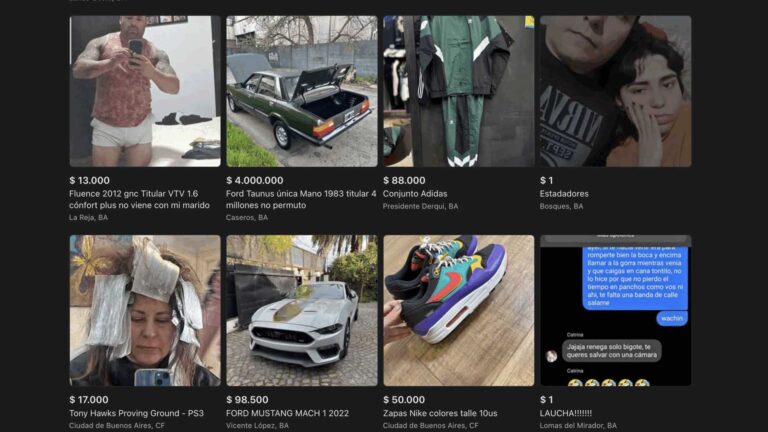
Task: Open the green Ford Taunus photo
Action: pos(302,91)
